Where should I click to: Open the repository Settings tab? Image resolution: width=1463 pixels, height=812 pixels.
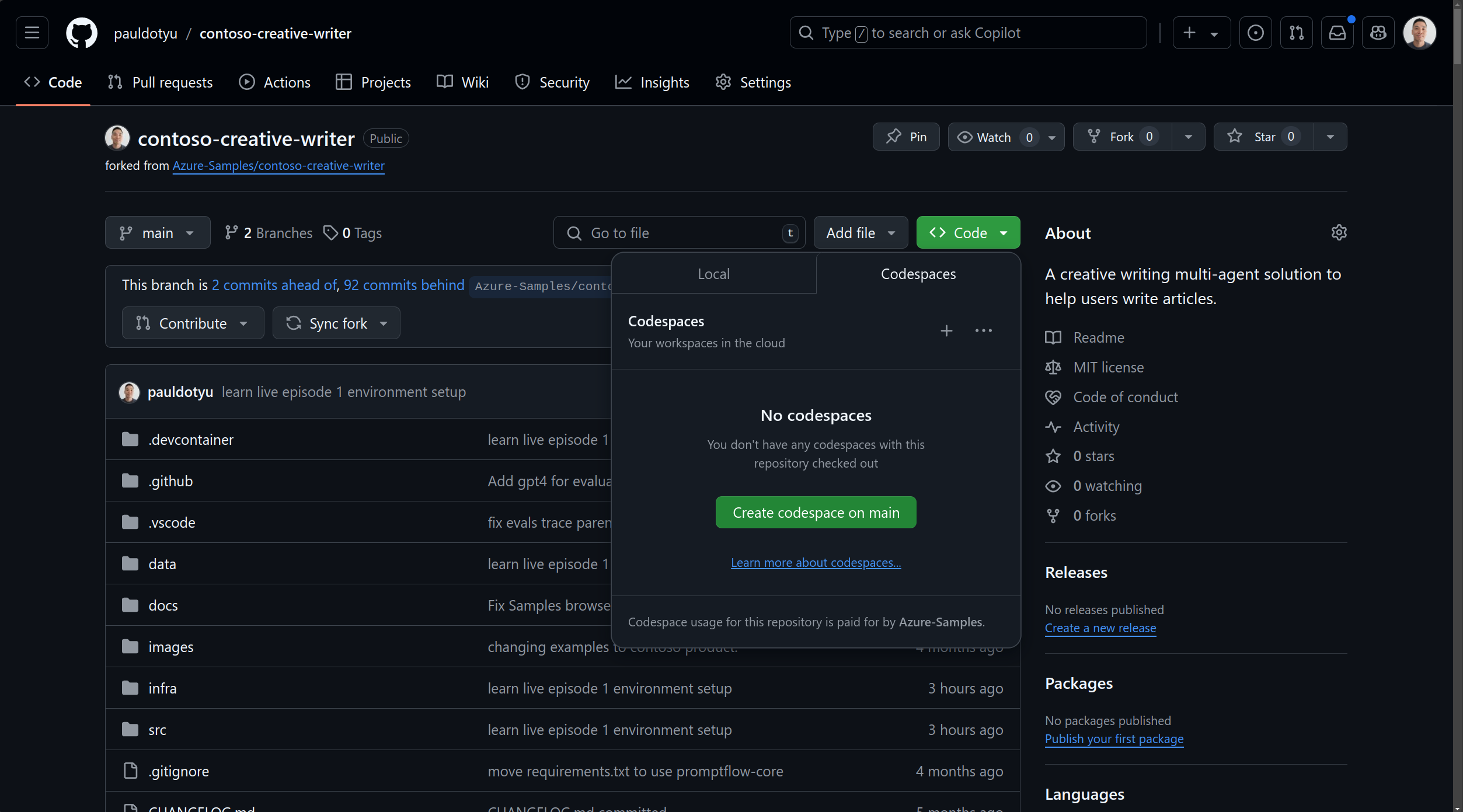[753, 82]
